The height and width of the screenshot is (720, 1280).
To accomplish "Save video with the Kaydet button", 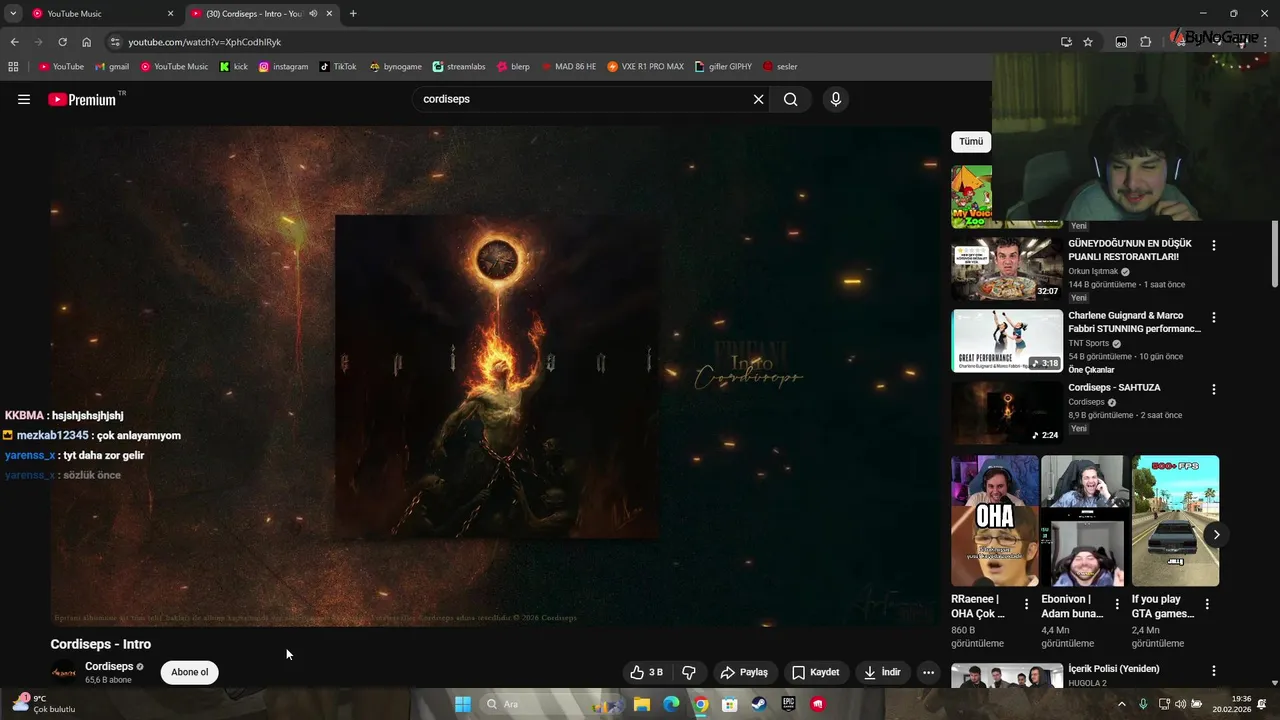I will (815, 672).
